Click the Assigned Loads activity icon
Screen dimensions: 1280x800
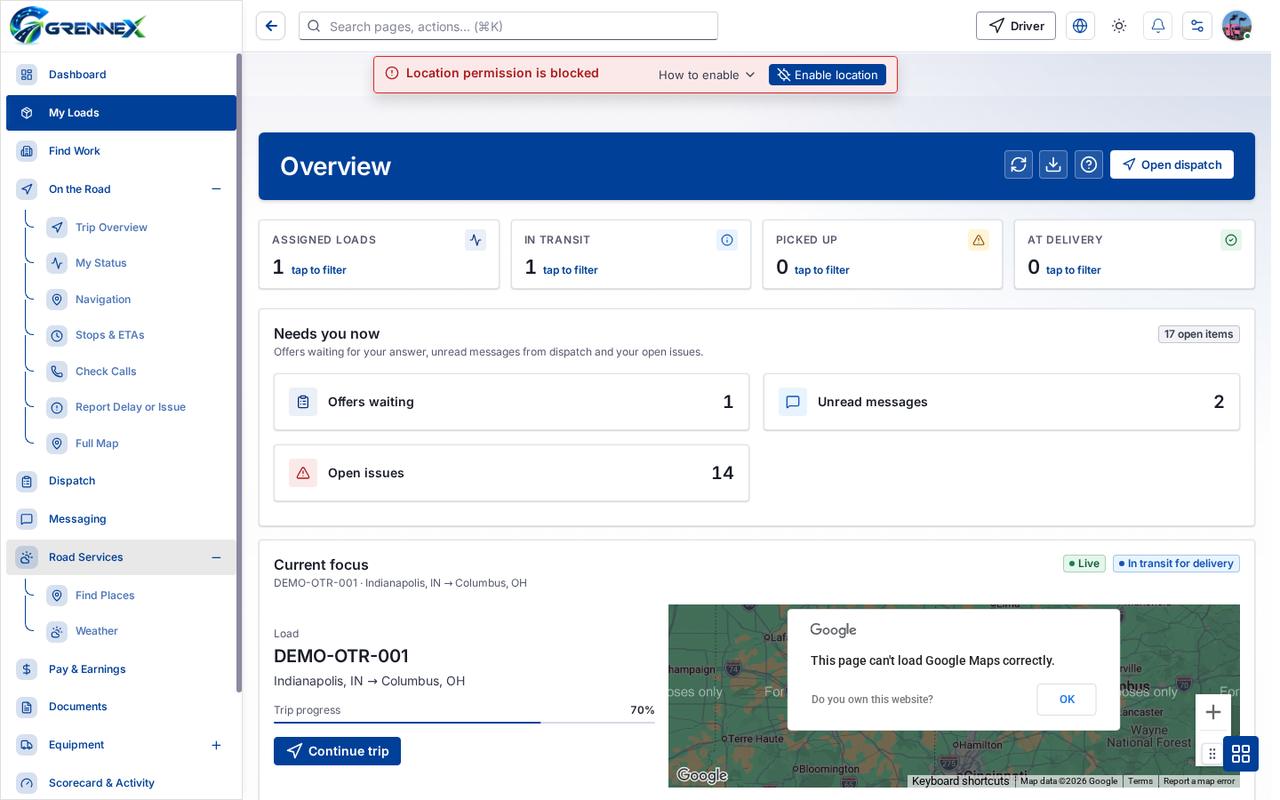click(x=475, y=240)
